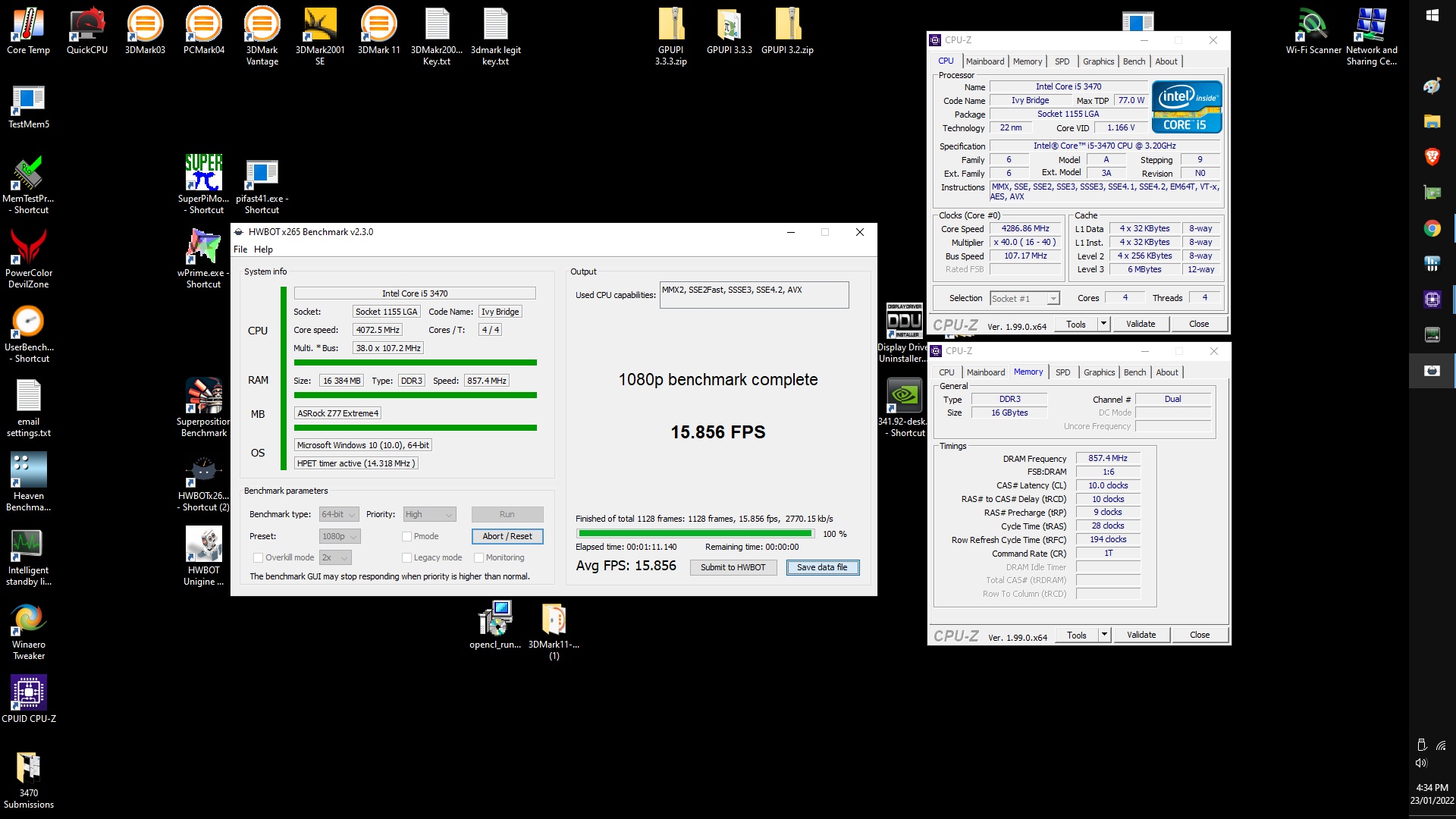Select the 3470 Submissions folder

pos(29,780)
